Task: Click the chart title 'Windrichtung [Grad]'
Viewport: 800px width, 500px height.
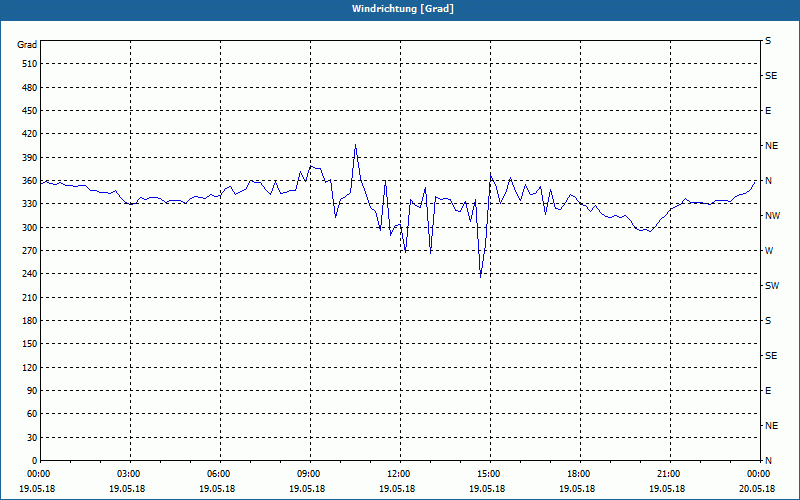Action: 403,9
